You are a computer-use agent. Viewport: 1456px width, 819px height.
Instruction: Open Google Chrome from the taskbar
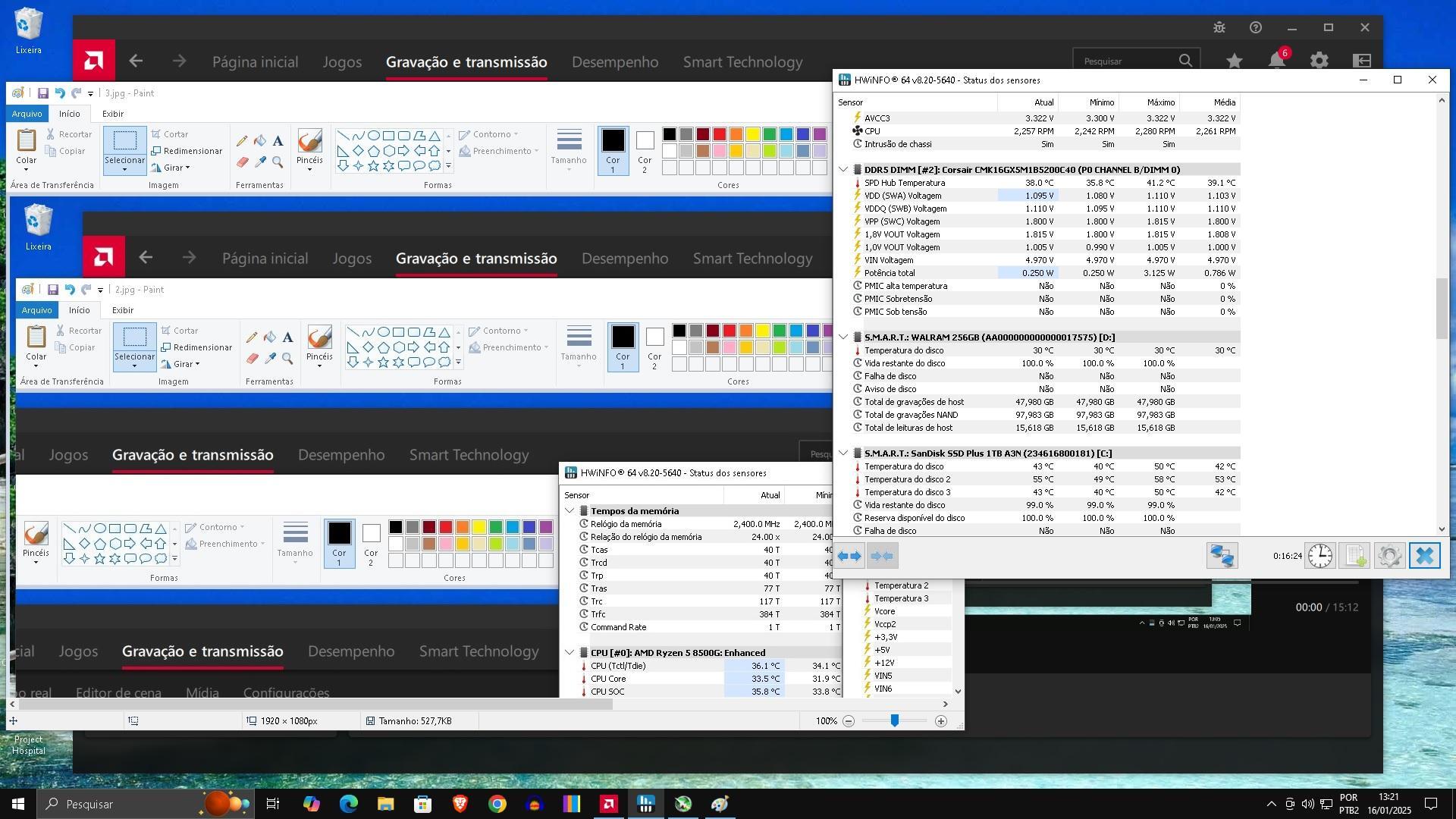[x=497, y=804]
